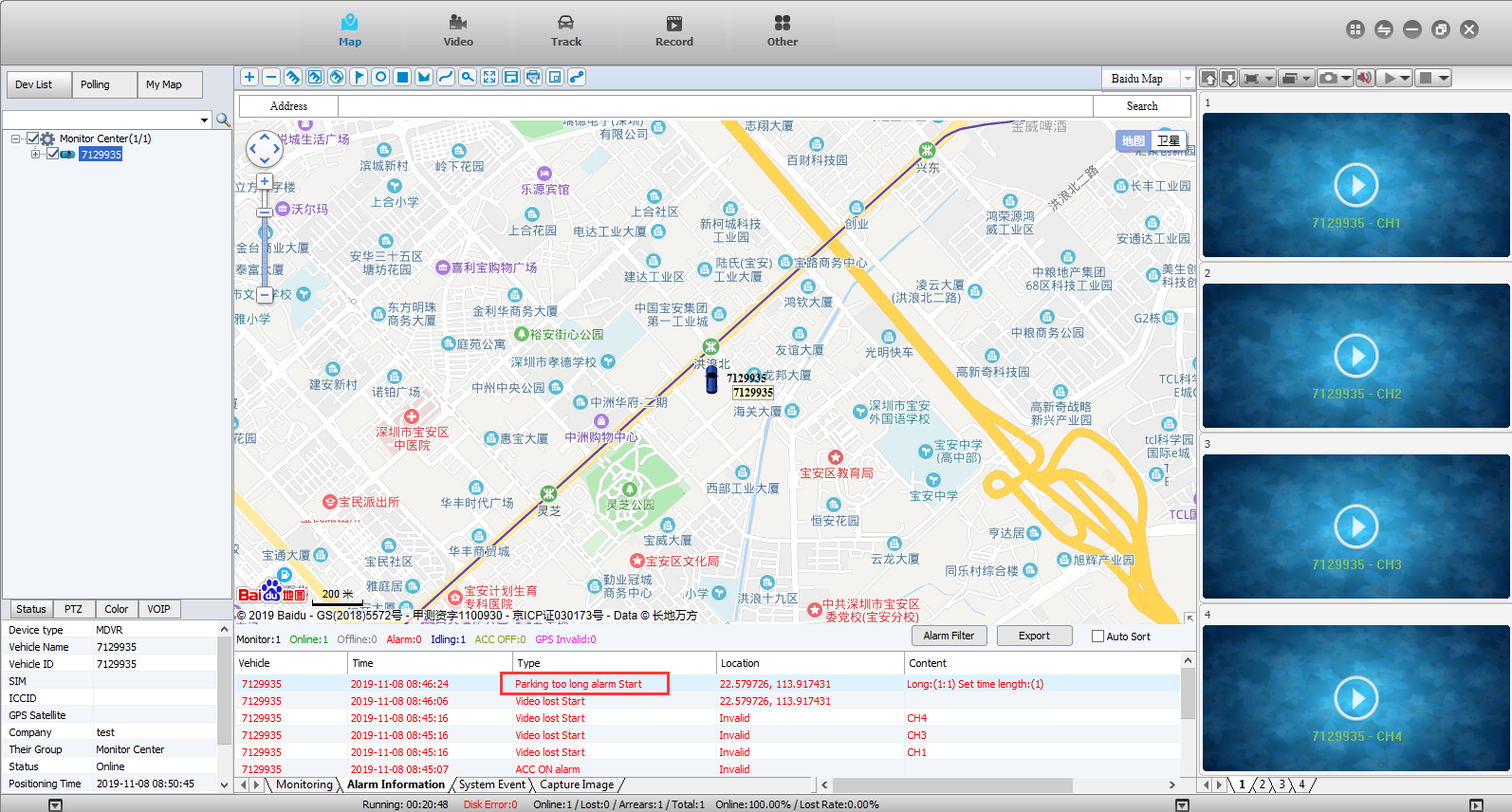Click the map zoom-out minus tool

[271, 78]
